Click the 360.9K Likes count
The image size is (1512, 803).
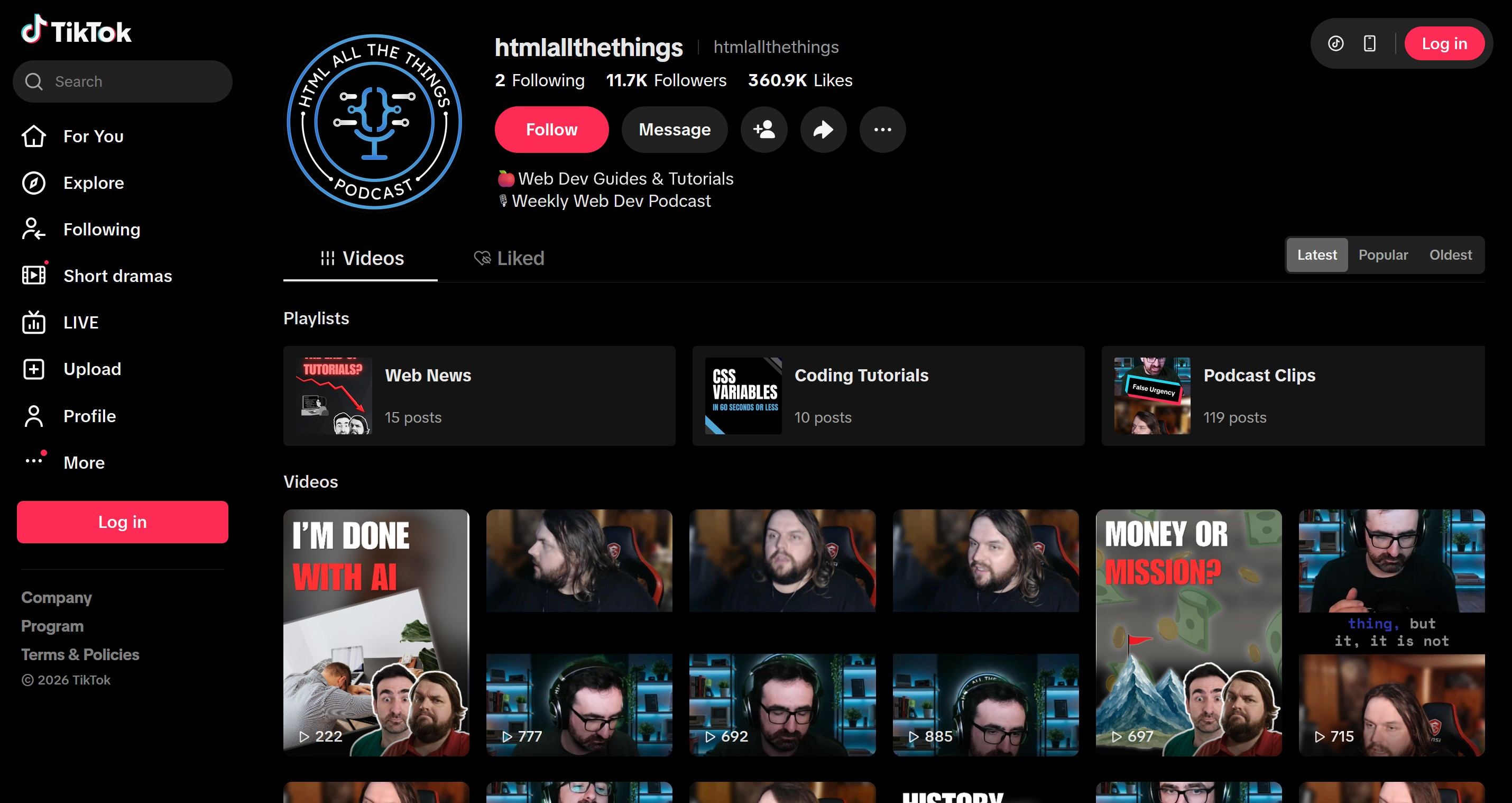click(x=800, y=80)
